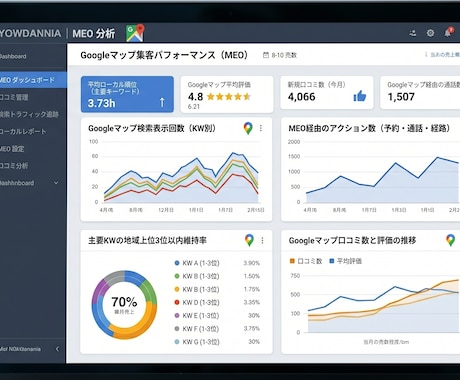Open the notifications bell icon
Screen dimensions: 460x380
(x=448, y=32)
